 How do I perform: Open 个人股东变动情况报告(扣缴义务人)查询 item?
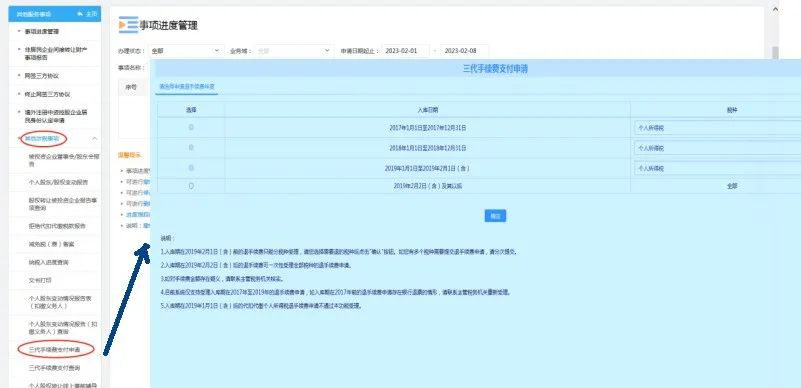point(63,328)
